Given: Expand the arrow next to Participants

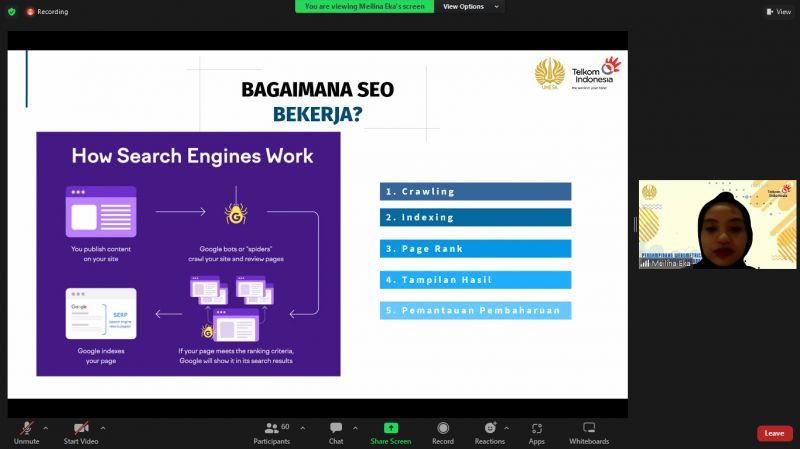Looking at the screenshot, I should pos(301,427).
